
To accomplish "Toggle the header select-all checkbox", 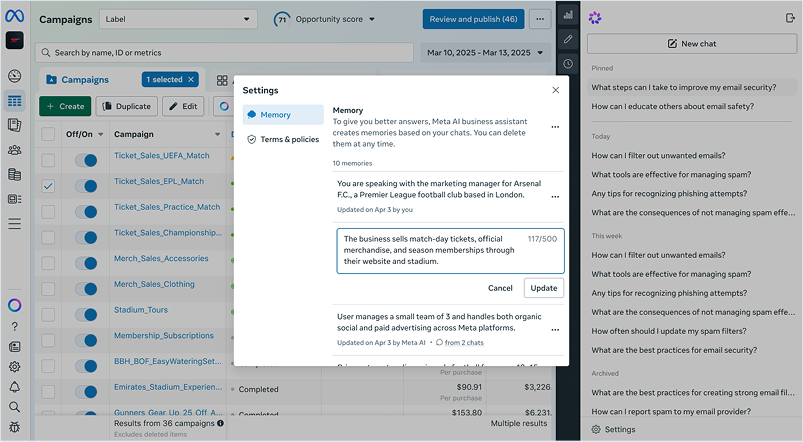I will [x=48, y=134].
